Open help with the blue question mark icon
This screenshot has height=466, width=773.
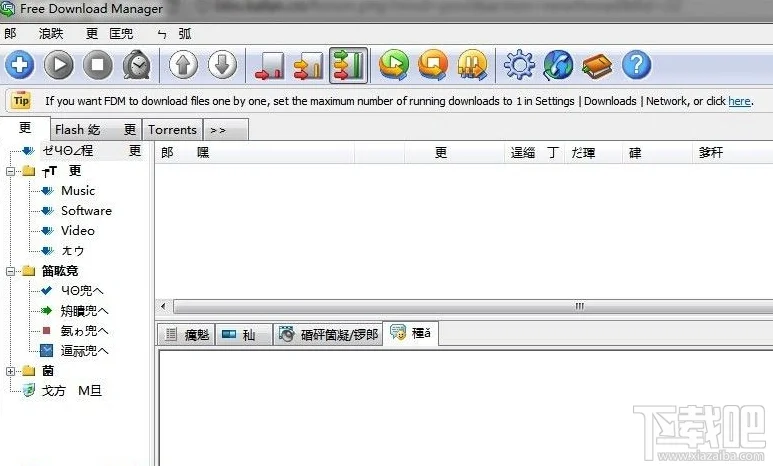[636, 65]
